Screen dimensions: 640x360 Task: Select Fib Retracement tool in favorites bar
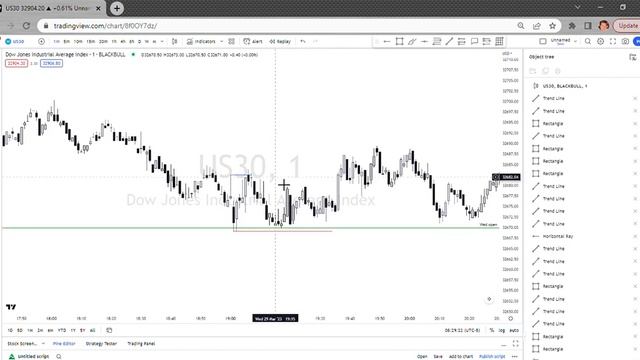tap(437, 42)
